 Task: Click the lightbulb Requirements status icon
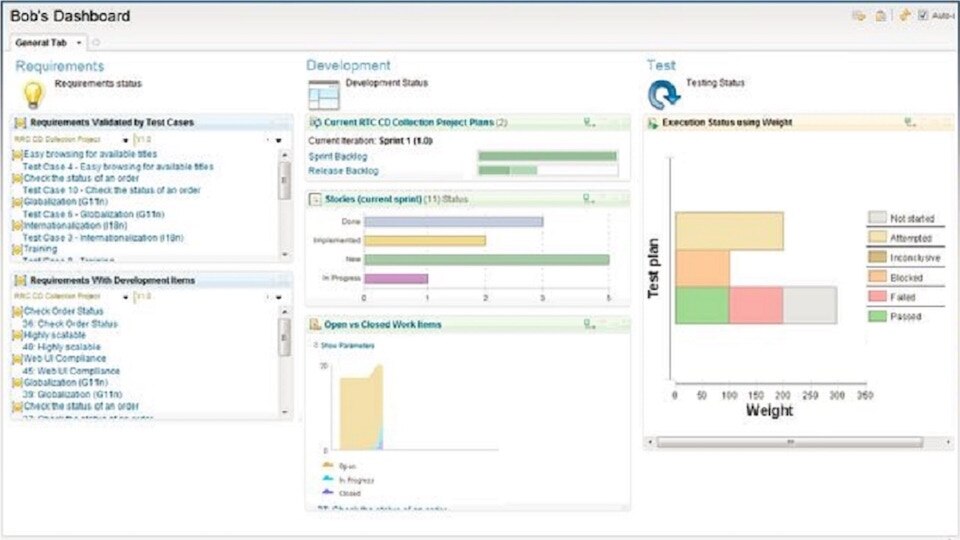pyautogui.click(x=33, y=94)
